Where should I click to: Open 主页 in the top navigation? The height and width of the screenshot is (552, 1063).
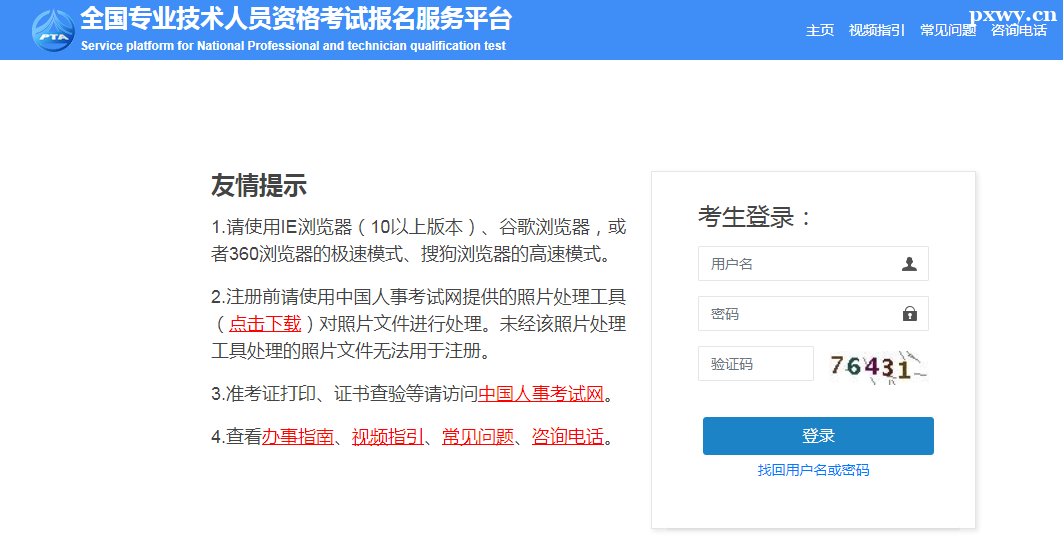click(x=820, y=30)
